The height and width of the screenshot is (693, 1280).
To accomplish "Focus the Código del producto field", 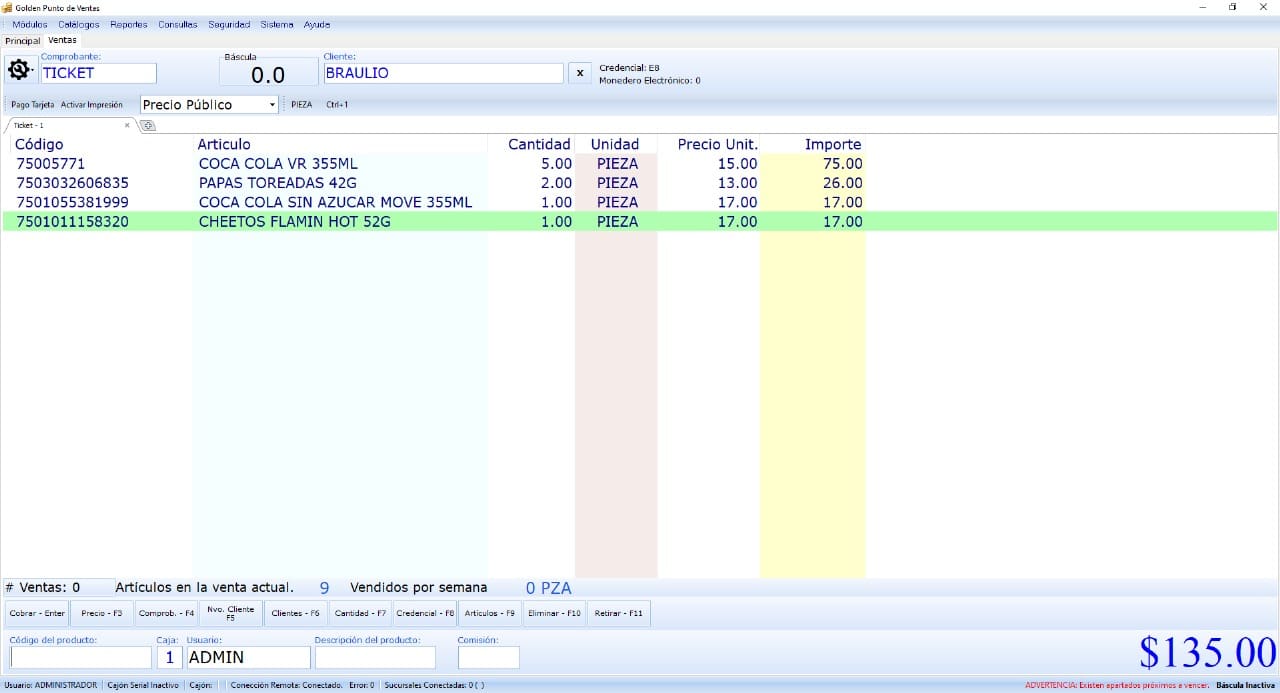I will click(80, 657).
